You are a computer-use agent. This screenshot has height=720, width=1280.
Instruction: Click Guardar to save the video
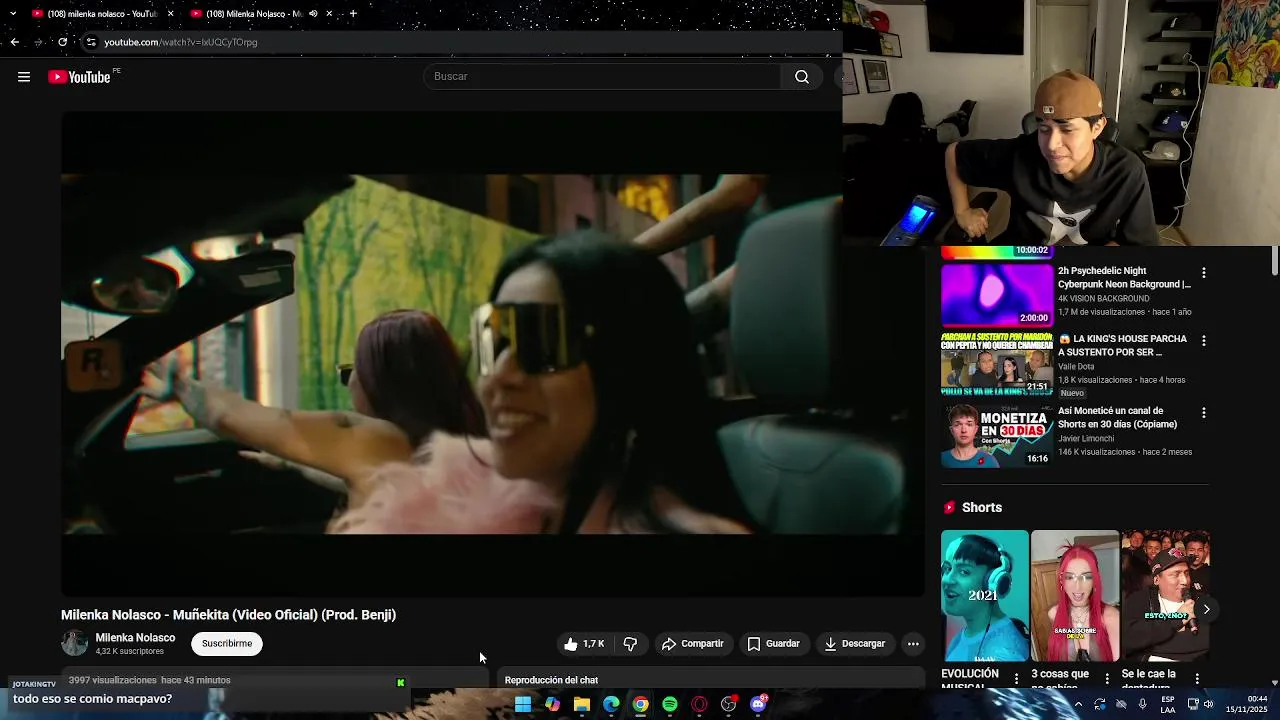(x=773, y=644)
